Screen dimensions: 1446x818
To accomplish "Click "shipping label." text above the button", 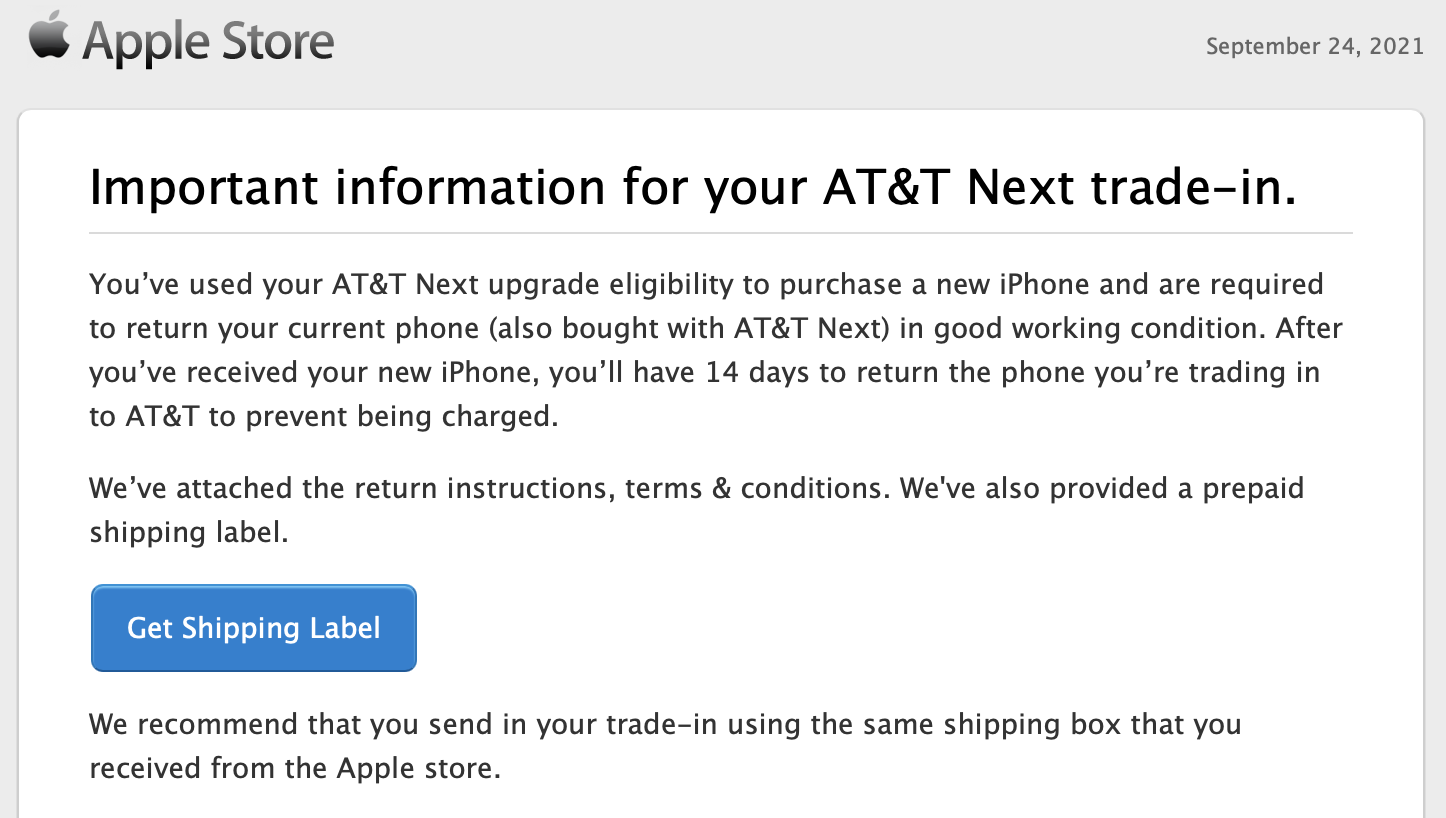I will tap(189, 533).
